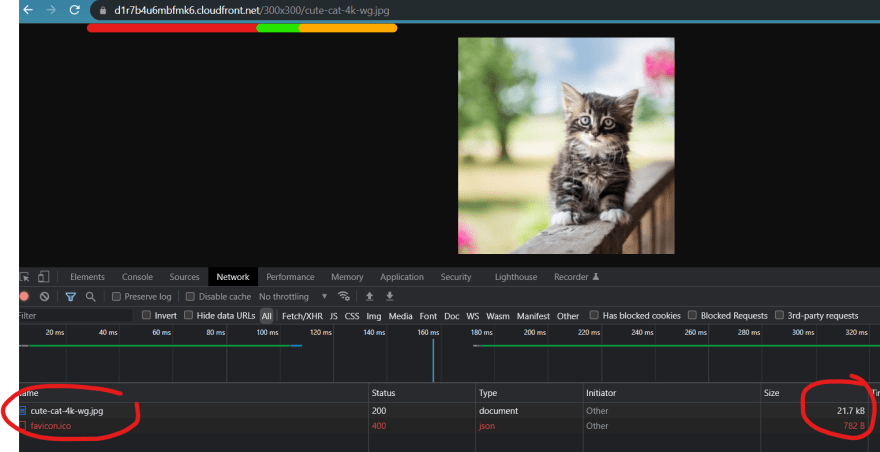Switch to the Memory tab
The width and height of the screenshot is (880, 452).
[x=347, y=277]
